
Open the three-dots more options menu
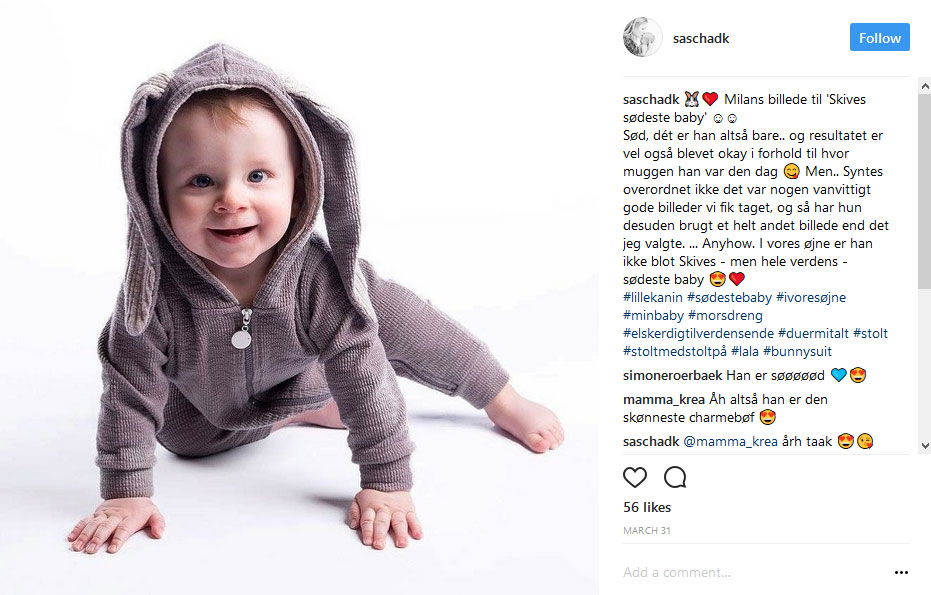[901, 572]
